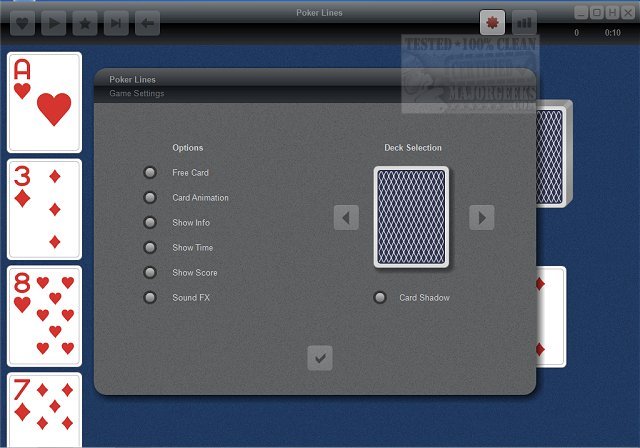640x448 pixels.
Task: Toggle the Free Card option
Action: pyautogui.click(x=150, y=173)
